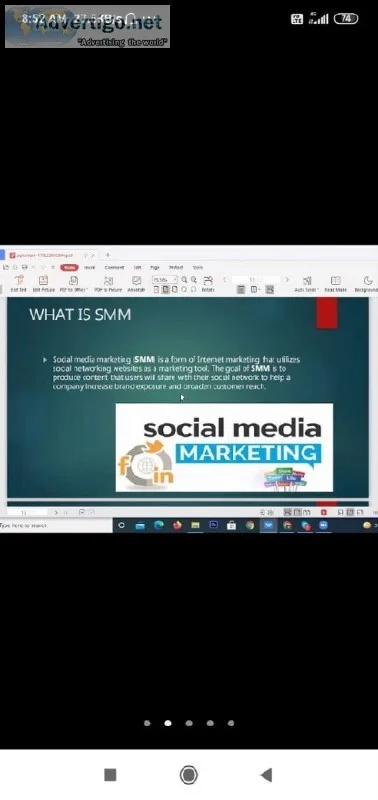This screenshot has width=378, height=800.
Task: Open Zoom from the taskbar
Action: (323, 526)
